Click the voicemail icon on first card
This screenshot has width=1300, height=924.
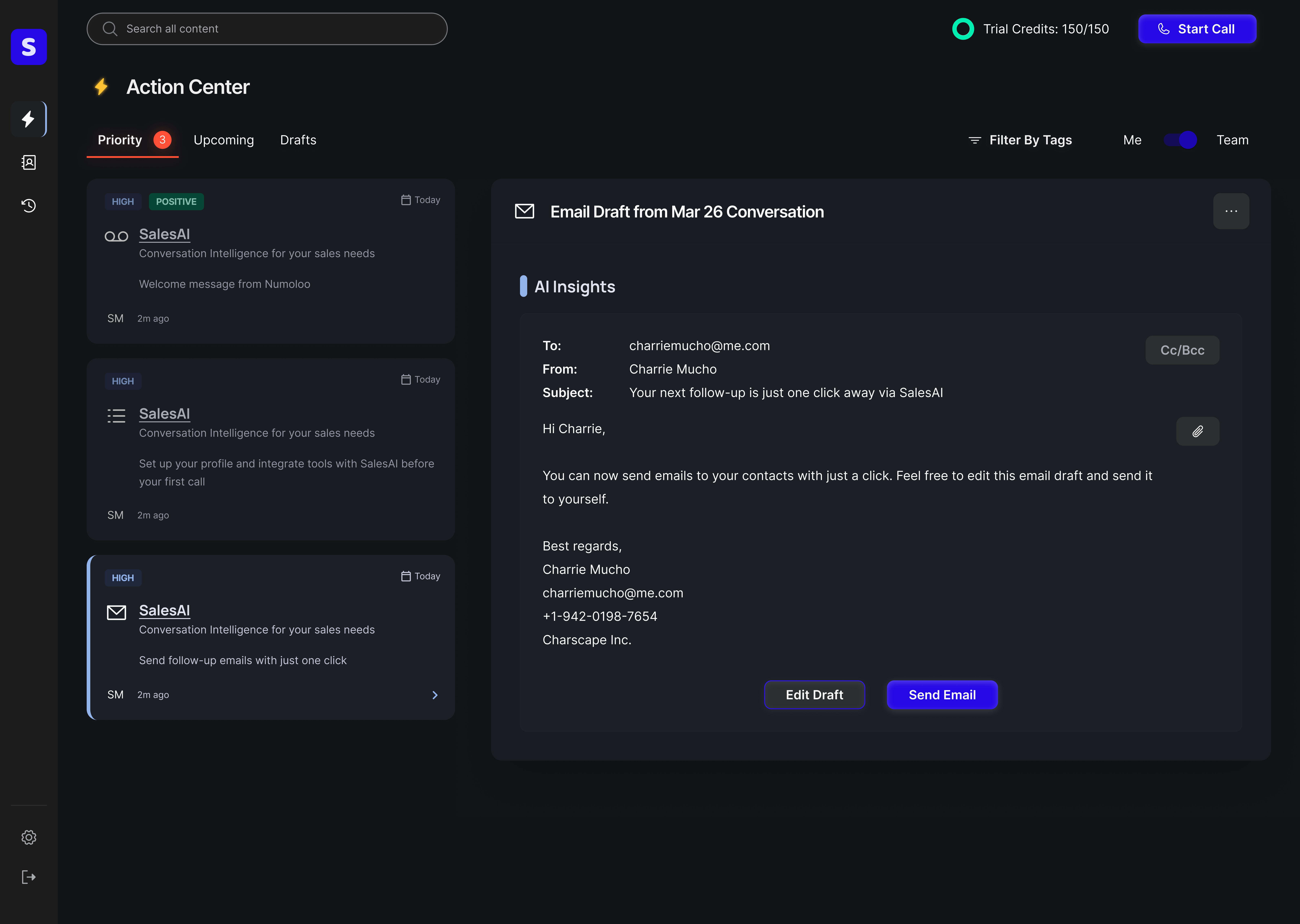(x=116, y=236)
